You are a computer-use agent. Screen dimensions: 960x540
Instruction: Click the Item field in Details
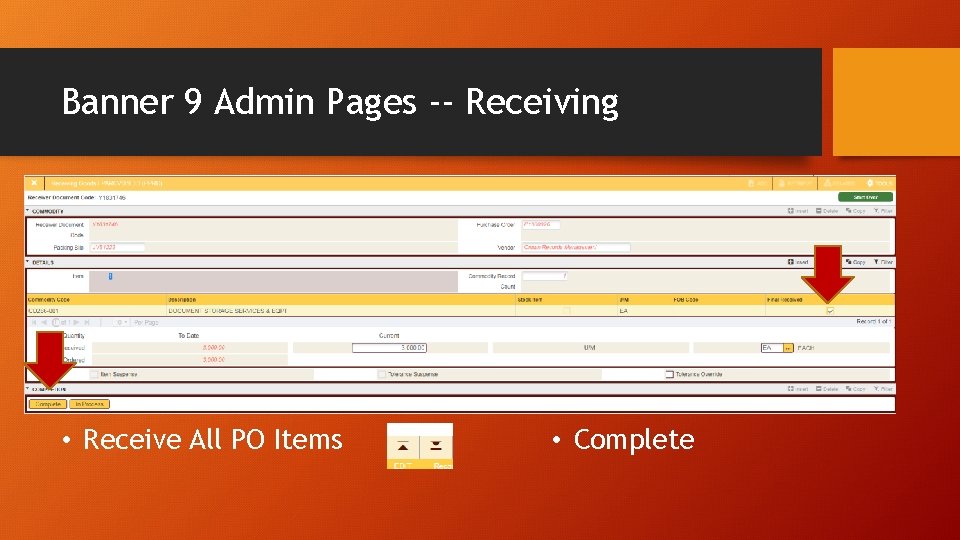(273, 281)
